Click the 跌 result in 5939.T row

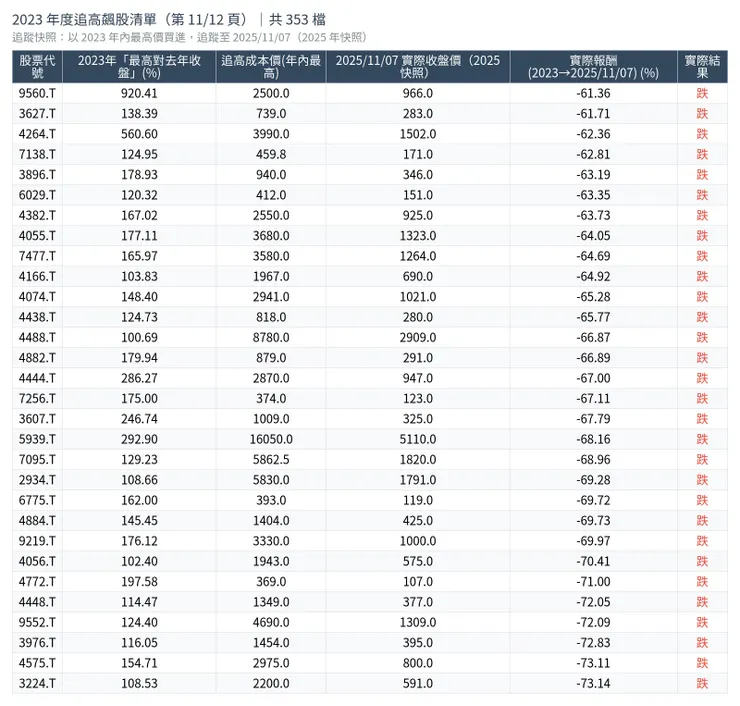click(x=702, y=439)
